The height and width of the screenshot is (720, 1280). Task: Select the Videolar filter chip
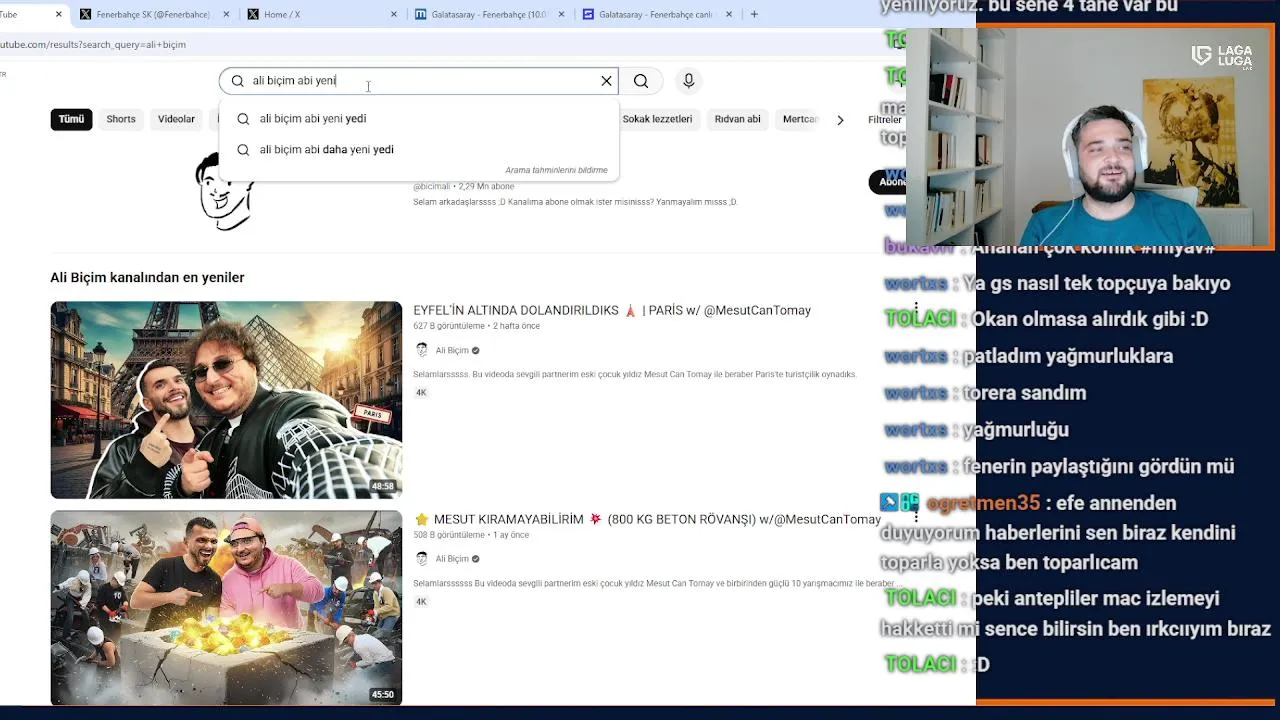point(176,119)
